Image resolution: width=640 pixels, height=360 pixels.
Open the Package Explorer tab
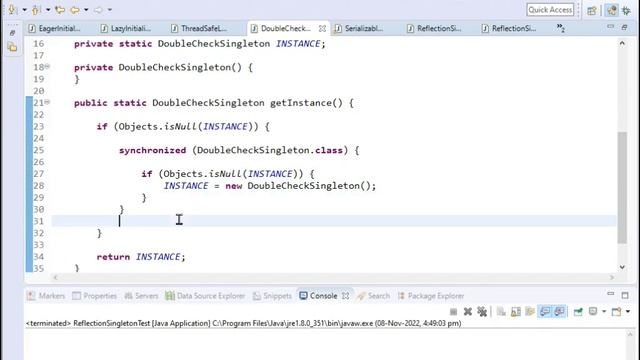coord(431,296)
